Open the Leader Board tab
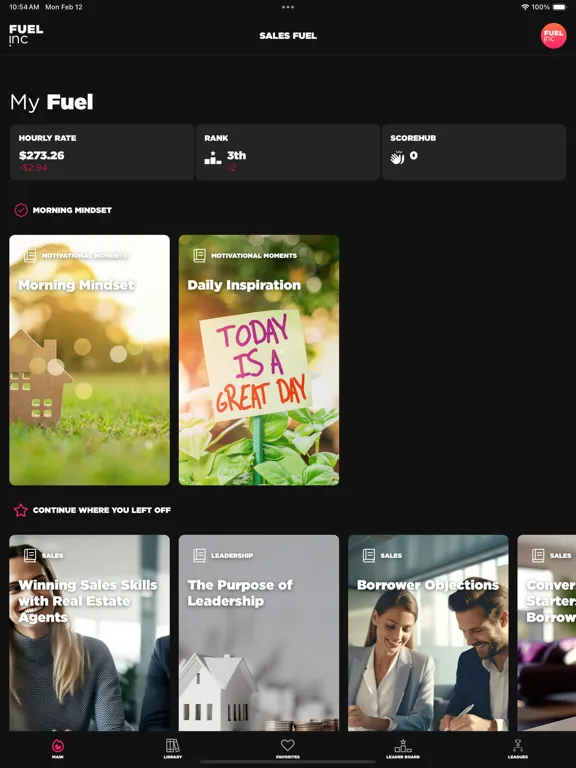Screen dimensions: 576x768 point(403,748)
